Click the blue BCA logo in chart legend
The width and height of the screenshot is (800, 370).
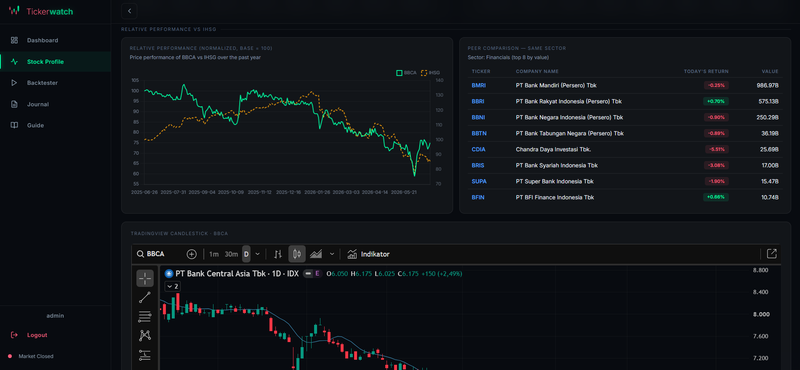click(x=168, y=274)
